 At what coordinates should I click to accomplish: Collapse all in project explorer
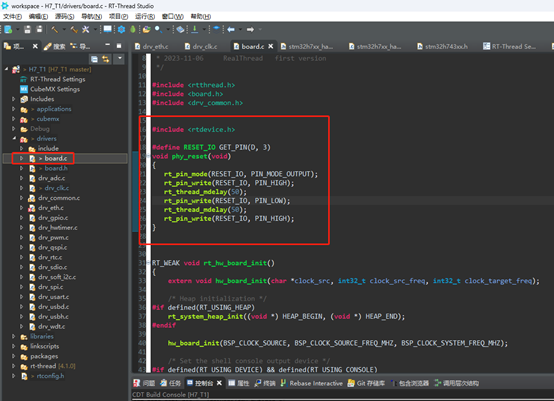click(94, 59)
